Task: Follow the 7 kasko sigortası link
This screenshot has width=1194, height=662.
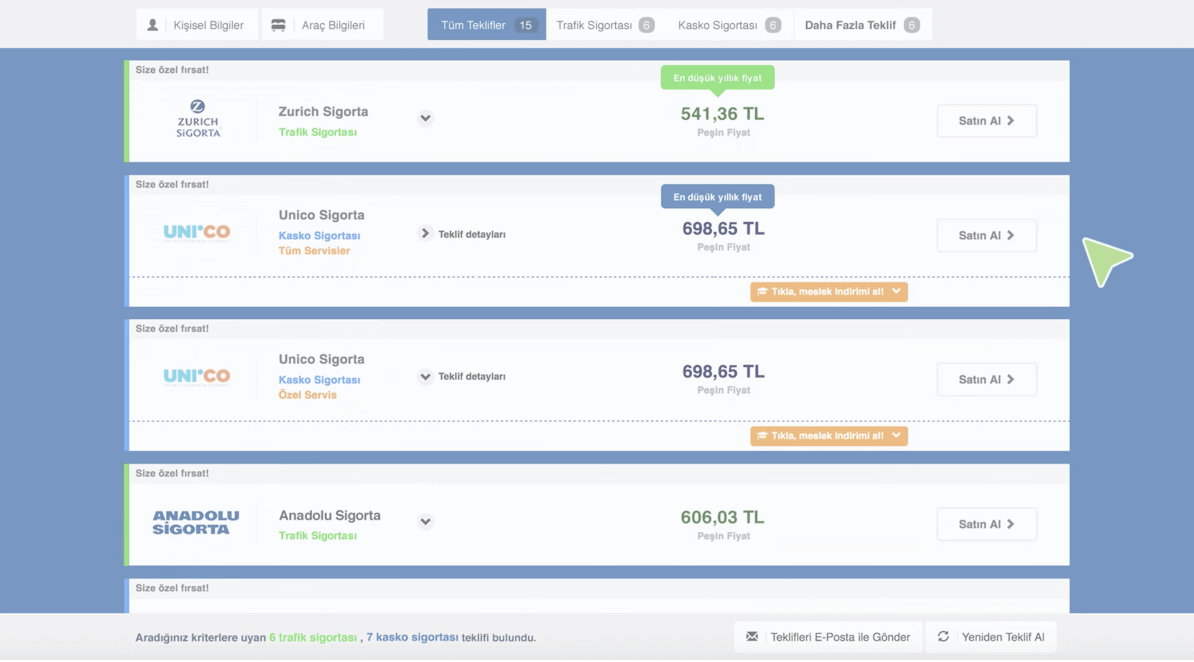Action: tap(412, 638)
